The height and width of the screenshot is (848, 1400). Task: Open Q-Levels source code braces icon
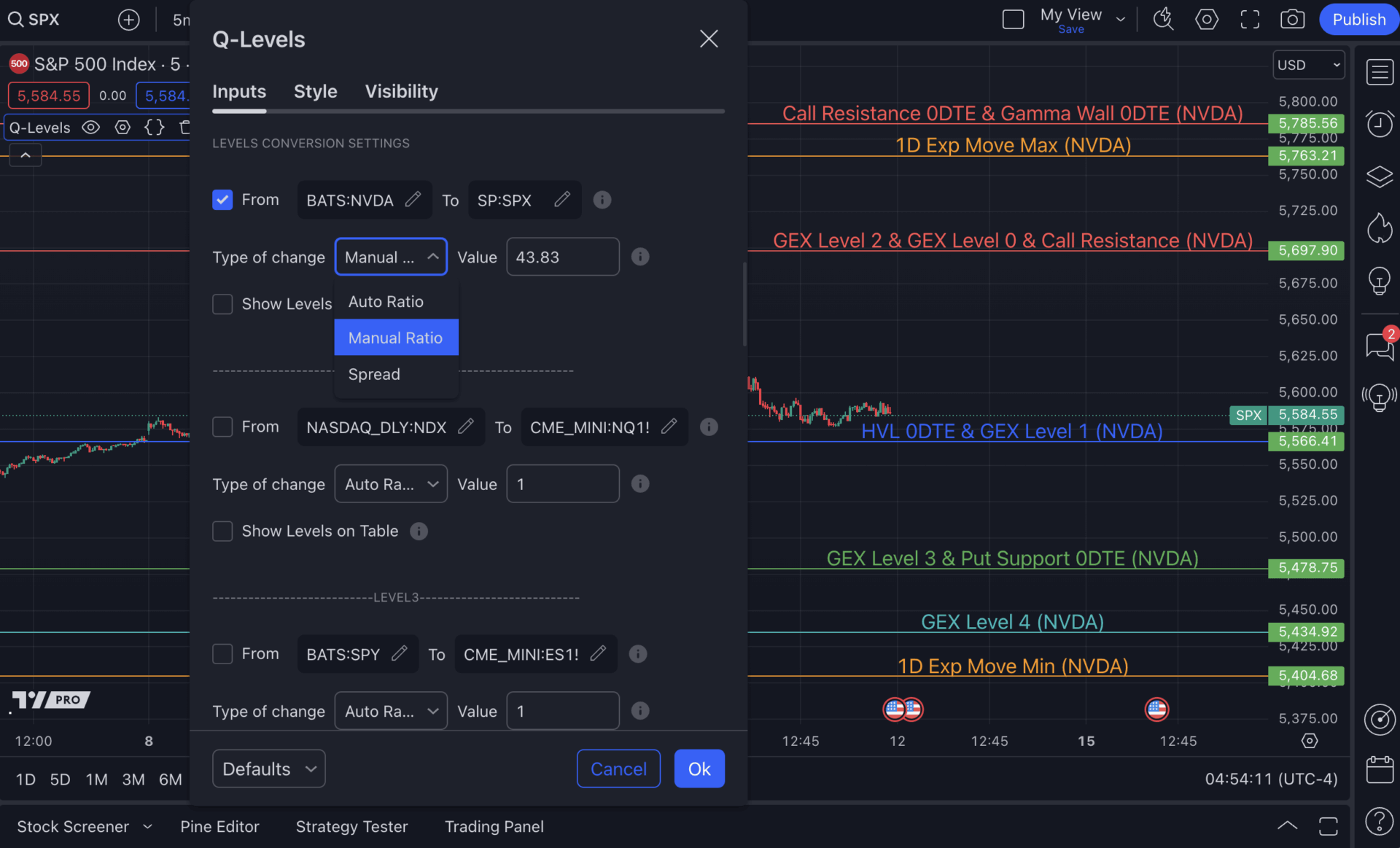(155, 128)
